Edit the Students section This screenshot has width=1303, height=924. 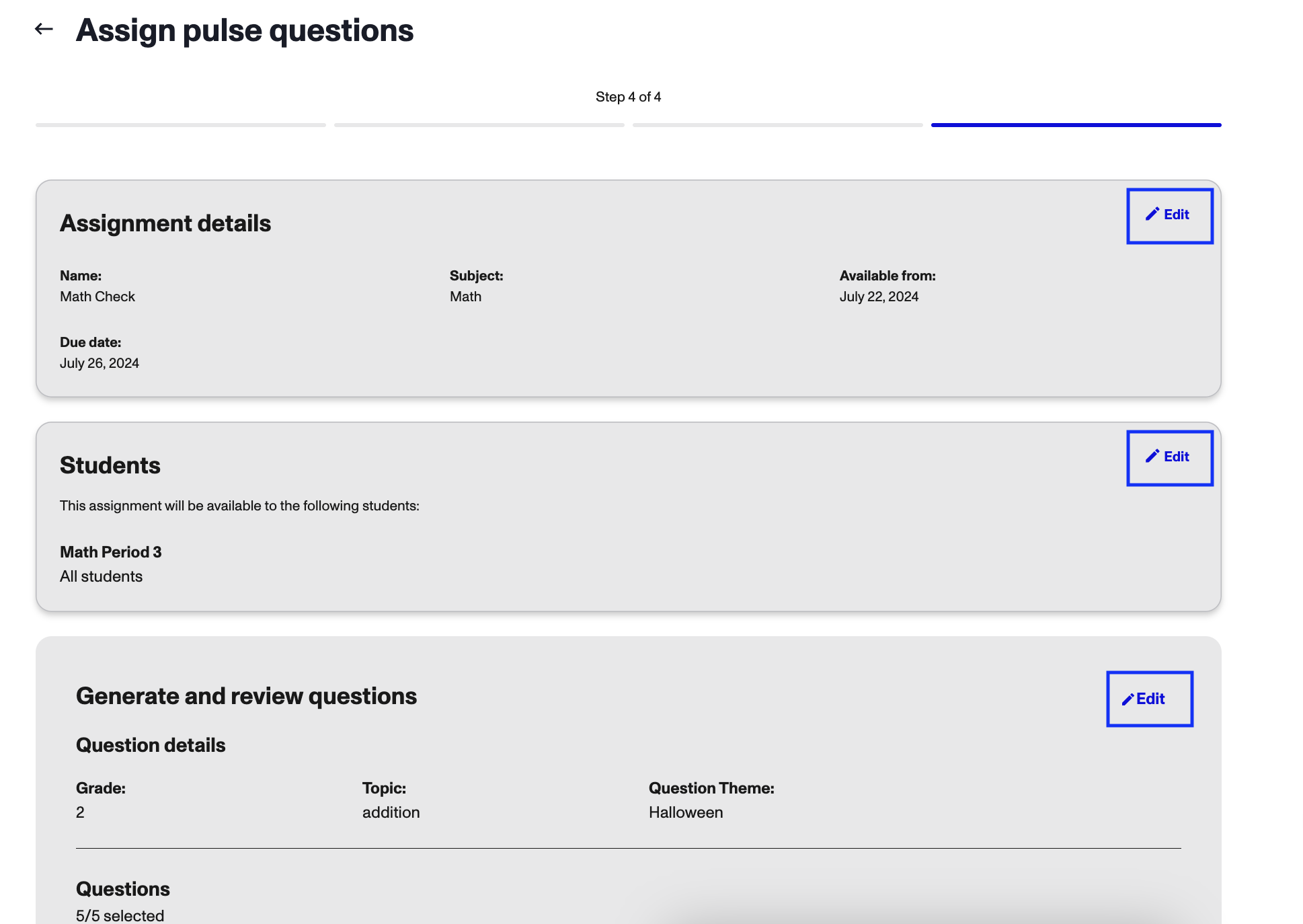pyautogui.click(x=1169, y=458)
